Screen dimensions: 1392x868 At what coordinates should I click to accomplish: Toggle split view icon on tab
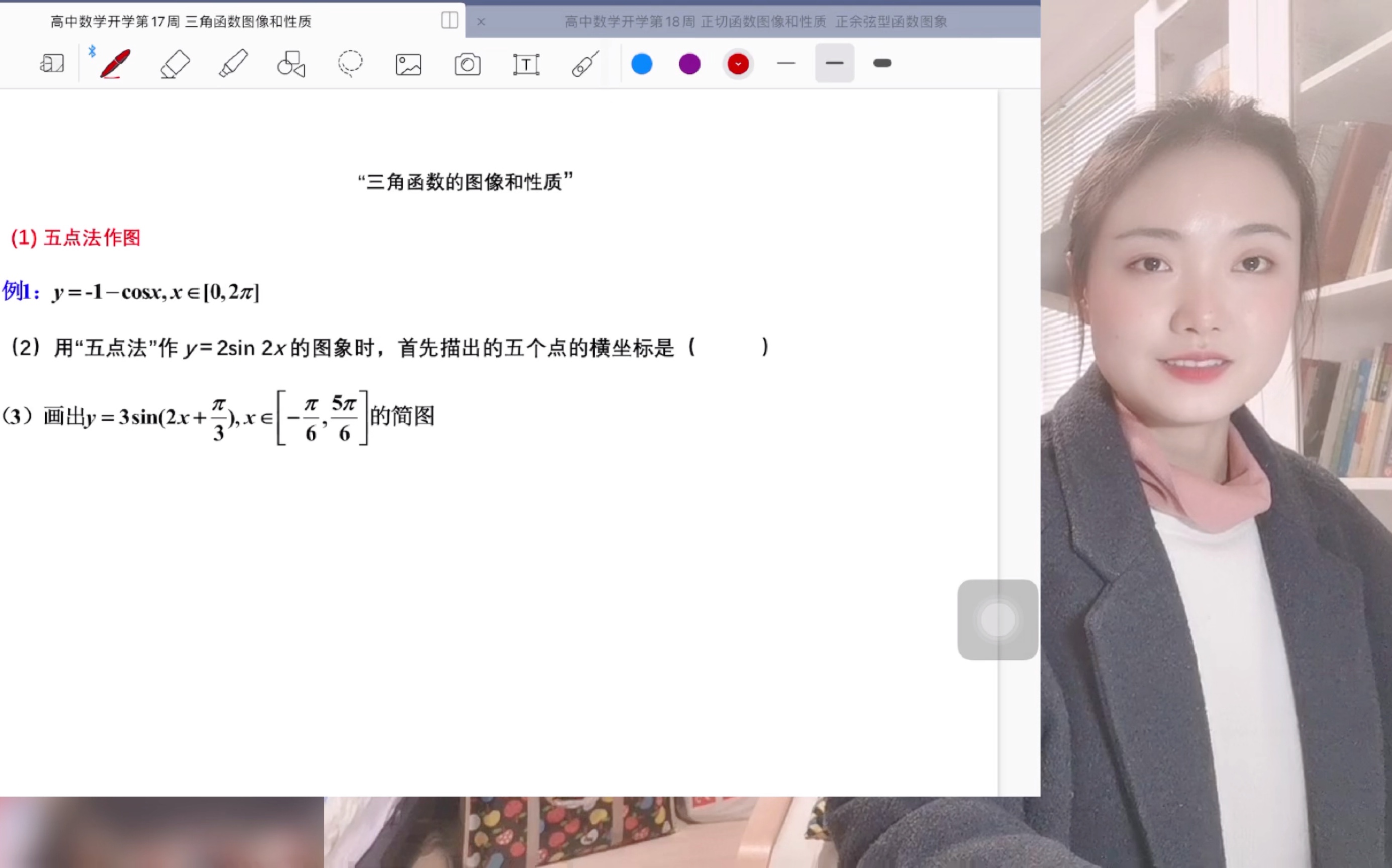[x=450, y=21]
